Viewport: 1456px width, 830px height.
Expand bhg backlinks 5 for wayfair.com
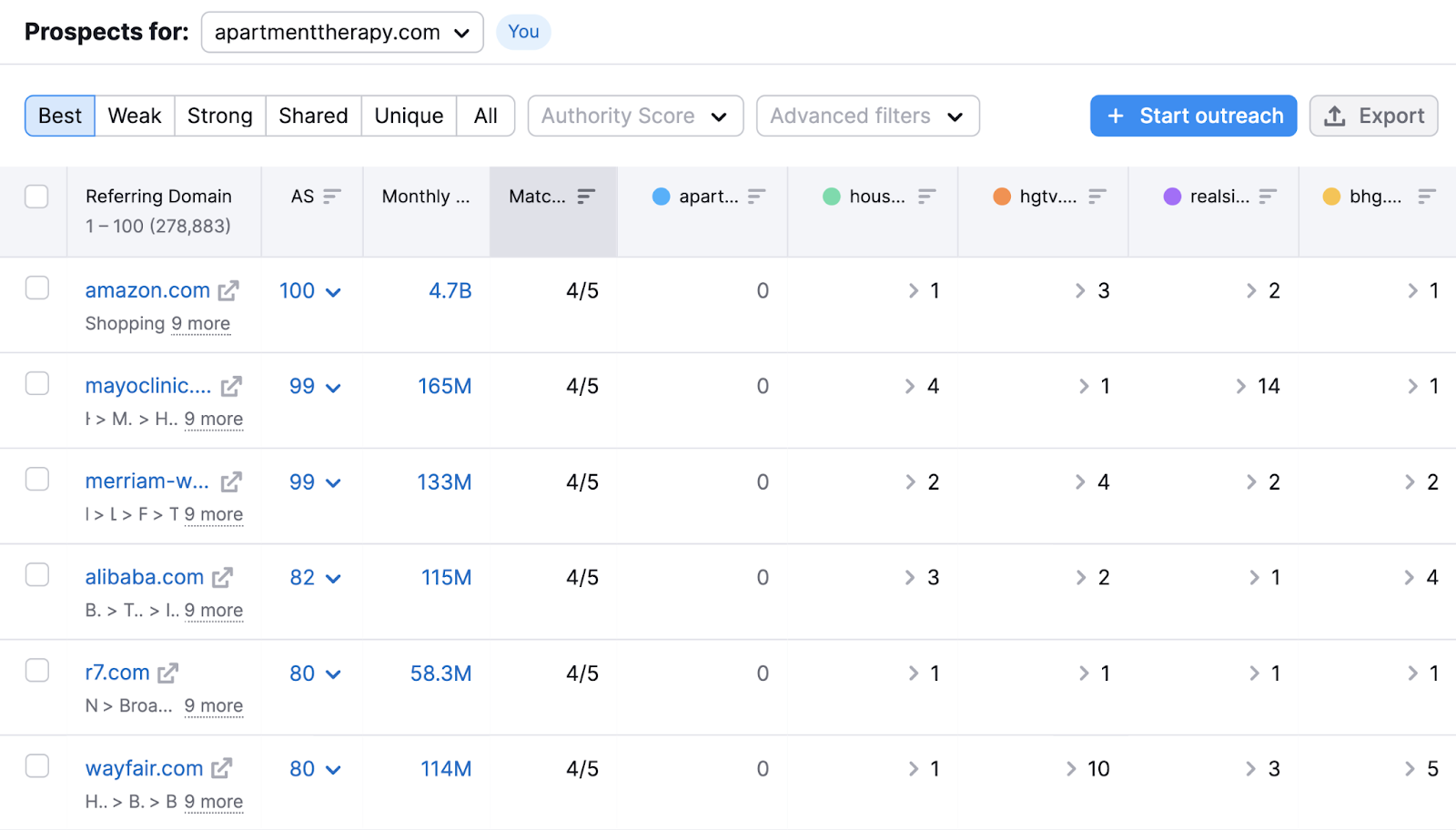pyautogui.click(x=1421, y=769)
